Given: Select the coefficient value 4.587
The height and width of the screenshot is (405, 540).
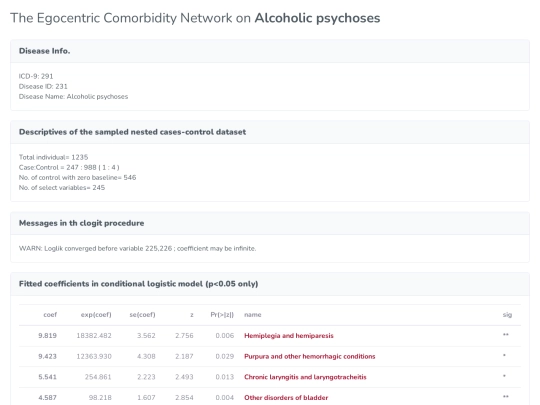Looking at the screenshot, I should [x=47, y=397].
